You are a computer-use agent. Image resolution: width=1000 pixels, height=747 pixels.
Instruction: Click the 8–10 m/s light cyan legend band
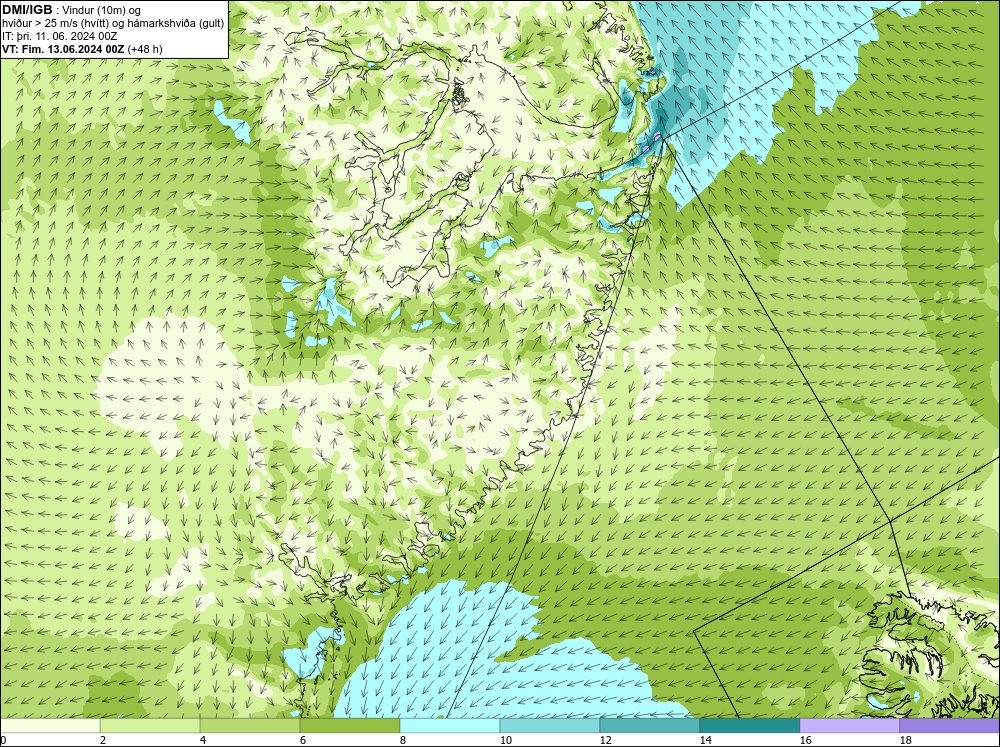[x=450, y=726]
